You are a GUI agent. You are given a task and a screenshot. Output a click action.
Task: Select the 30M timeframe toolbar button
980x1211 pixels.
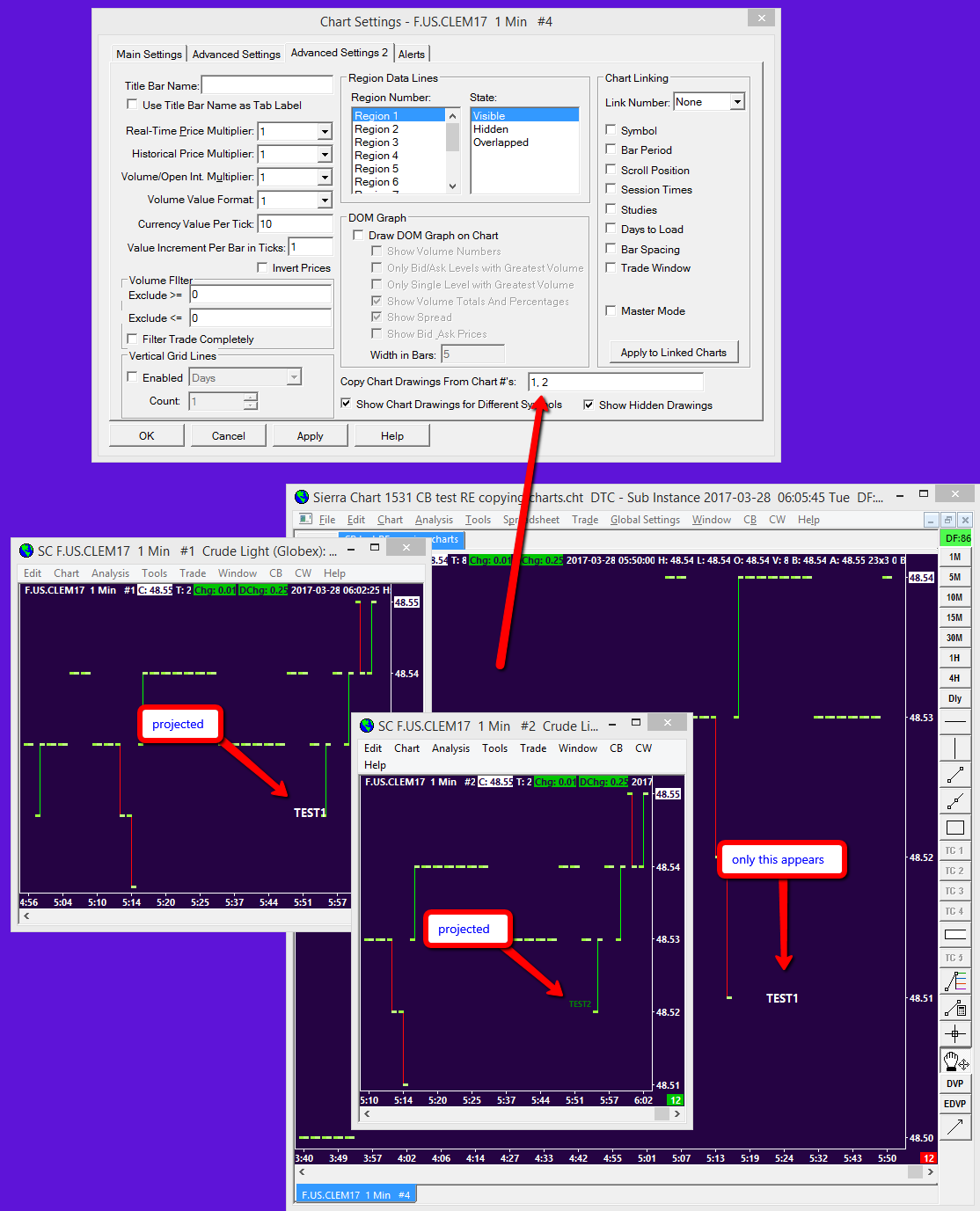[954, 638]
